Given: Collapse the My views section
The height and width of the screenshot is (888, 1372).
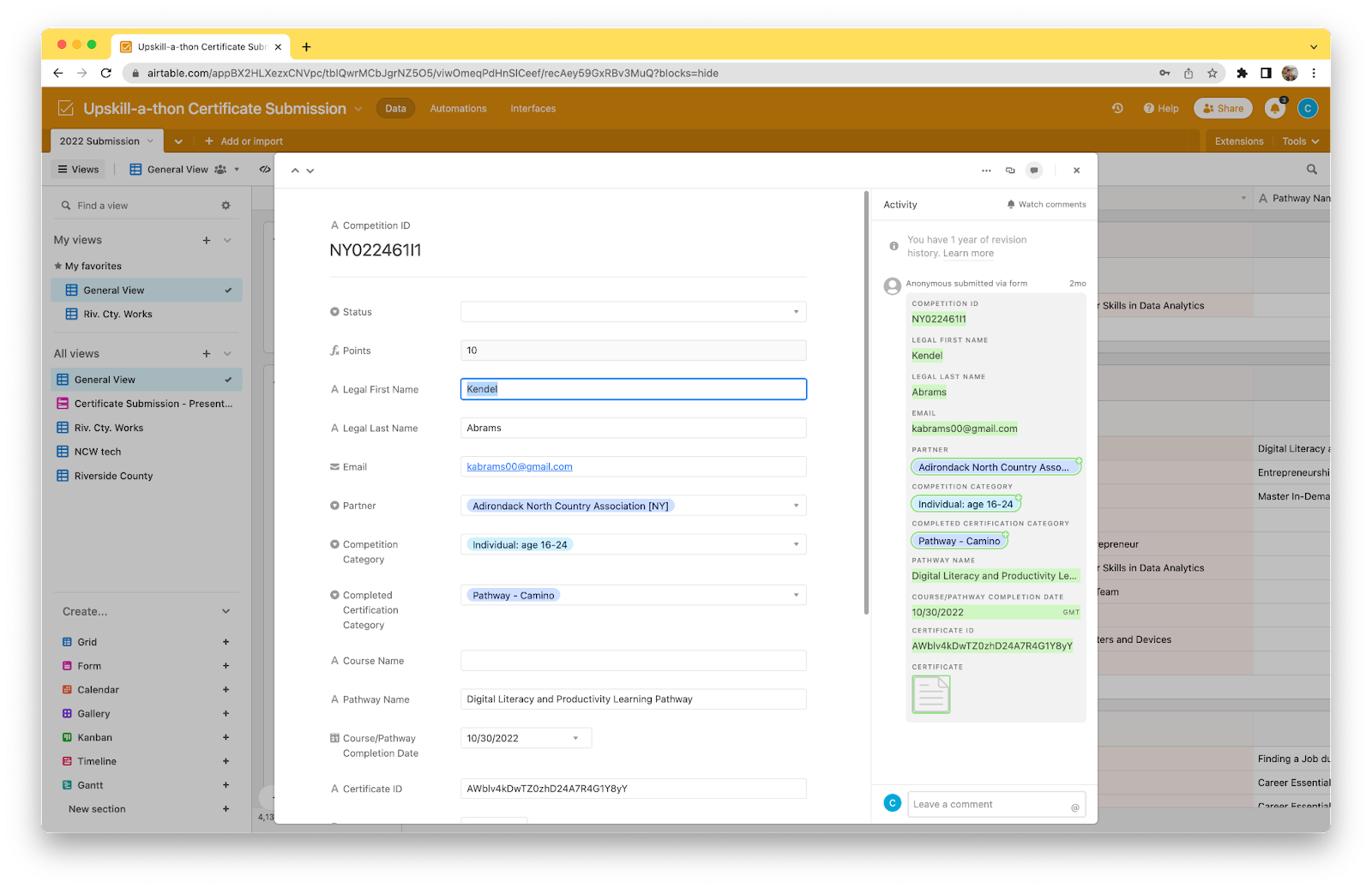Looking at the screenshot, I should tap(227, 240).
